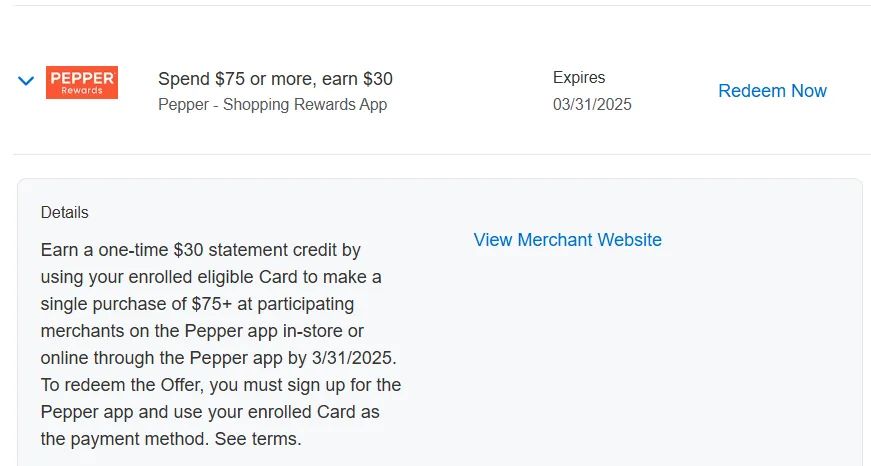Viewport: 871px width, 466px height.
Task: Click the 'To redeem the Offer' sentence
Action: (221, 385)
